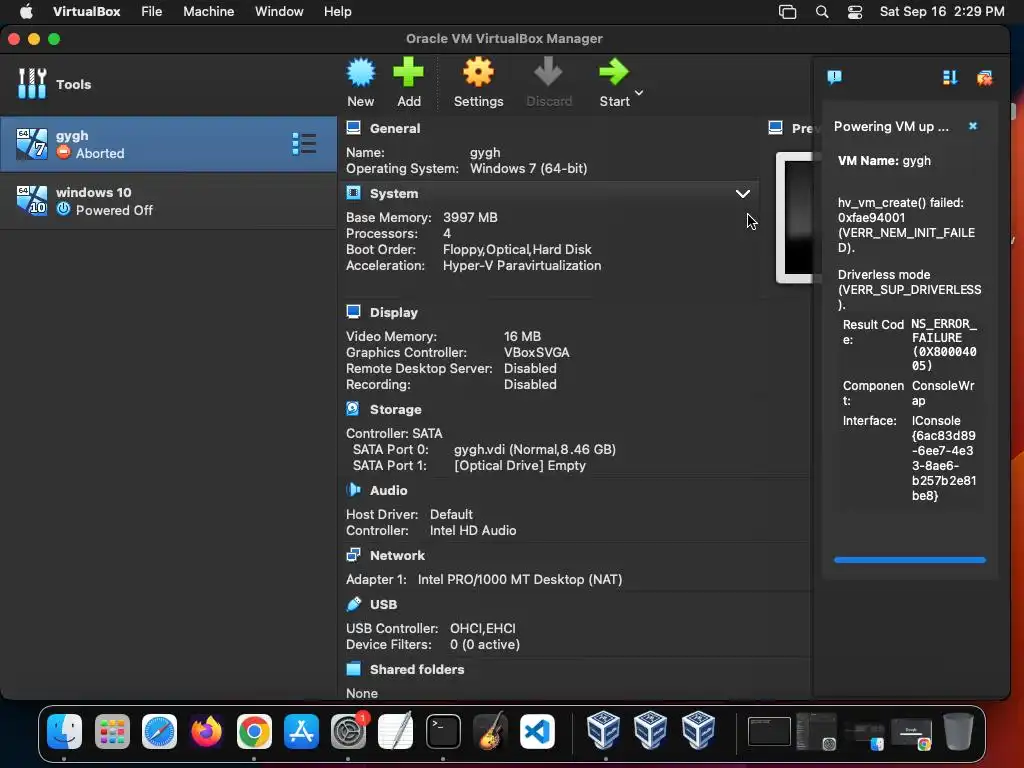This screenshot has height=768, width=1024.
Task: Click the Shared folders icon
Action: point(353,669)
